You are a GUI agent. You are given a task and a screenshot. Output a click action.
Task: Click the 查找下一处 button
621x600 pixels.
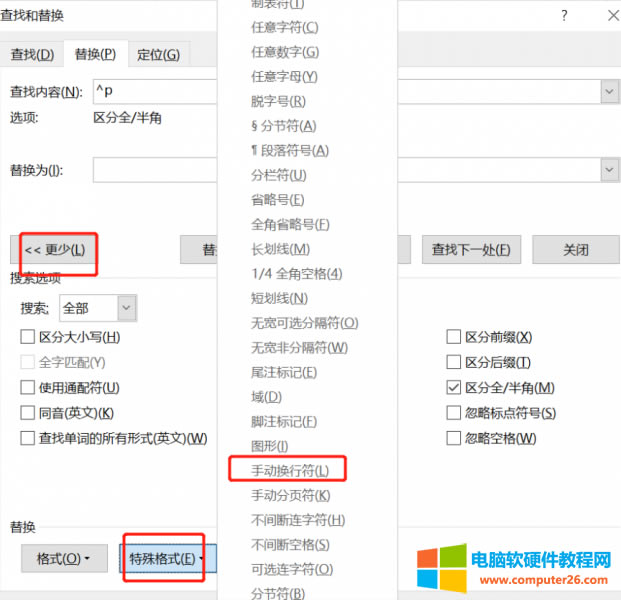pos(471,249)
